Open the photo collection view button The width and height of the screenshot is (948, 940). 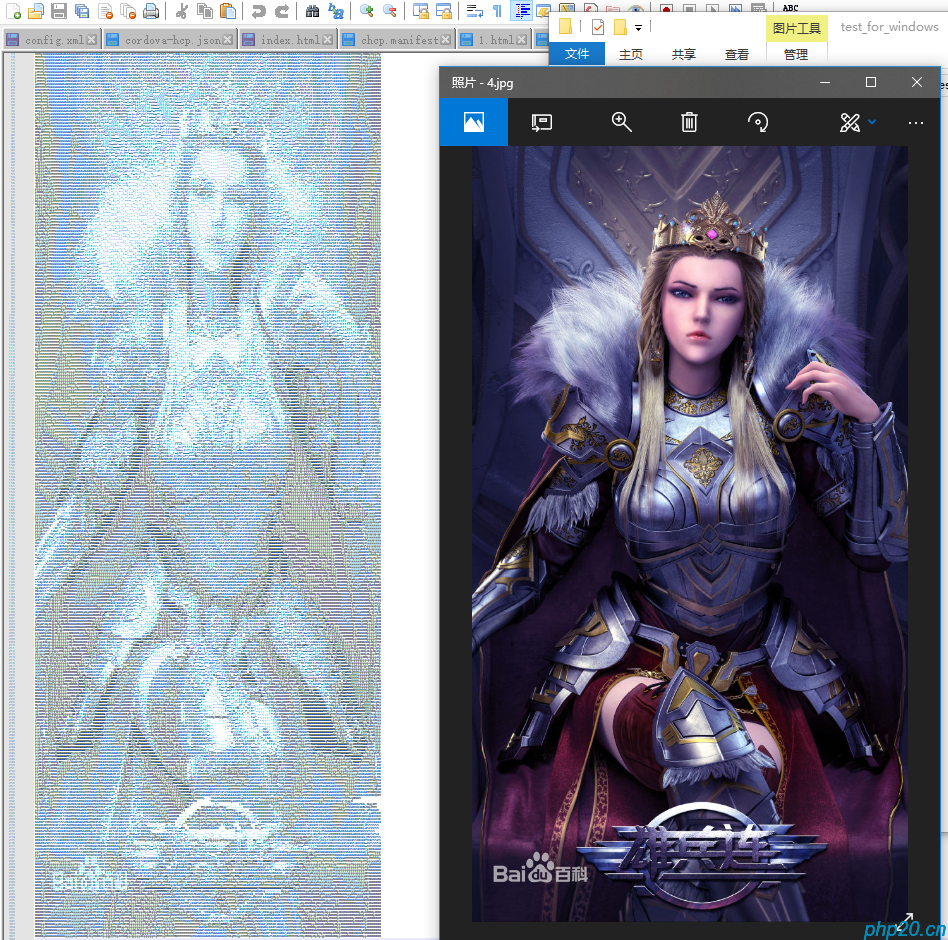click(474, 122)
